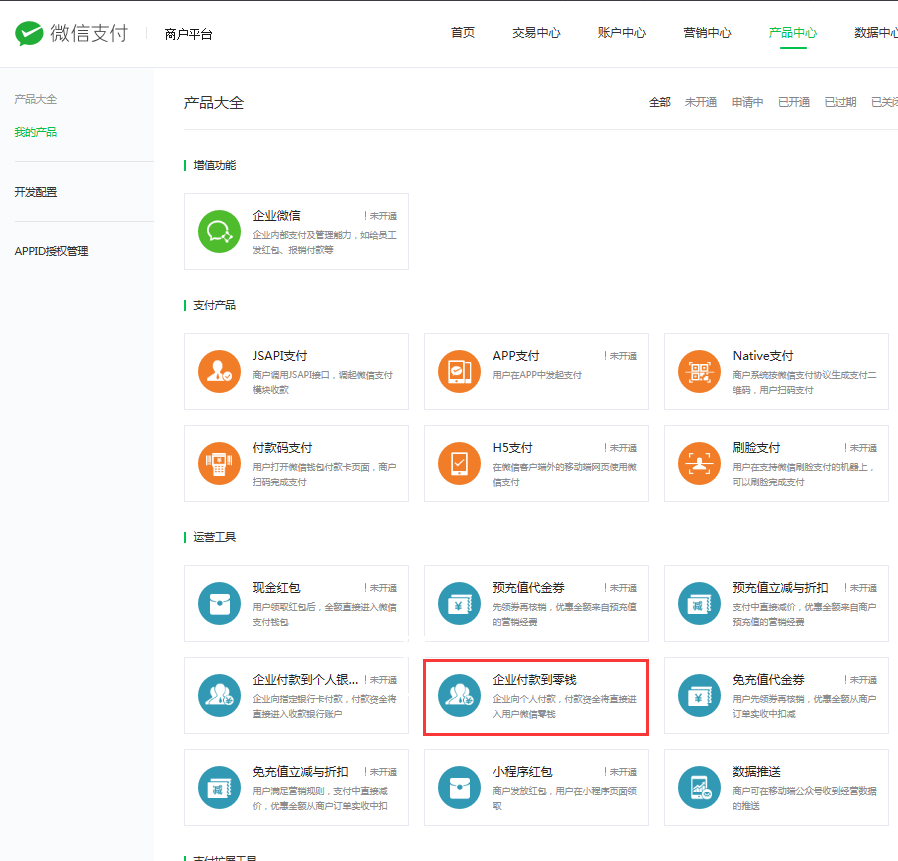Viewport: 898px width, 861px height.
Task: Select the 付款码支付 scanner icon
Action: pos(219,464)
